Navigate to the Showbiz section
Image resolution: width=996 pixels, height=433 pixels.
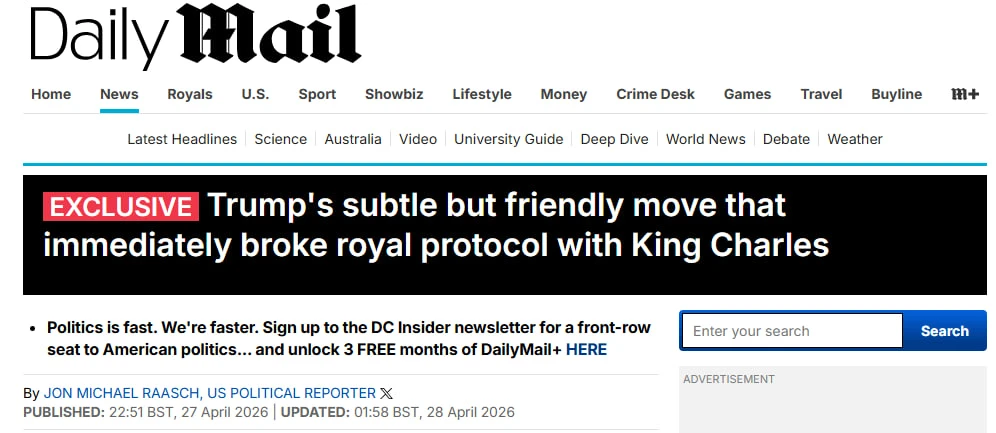point(394,94)
